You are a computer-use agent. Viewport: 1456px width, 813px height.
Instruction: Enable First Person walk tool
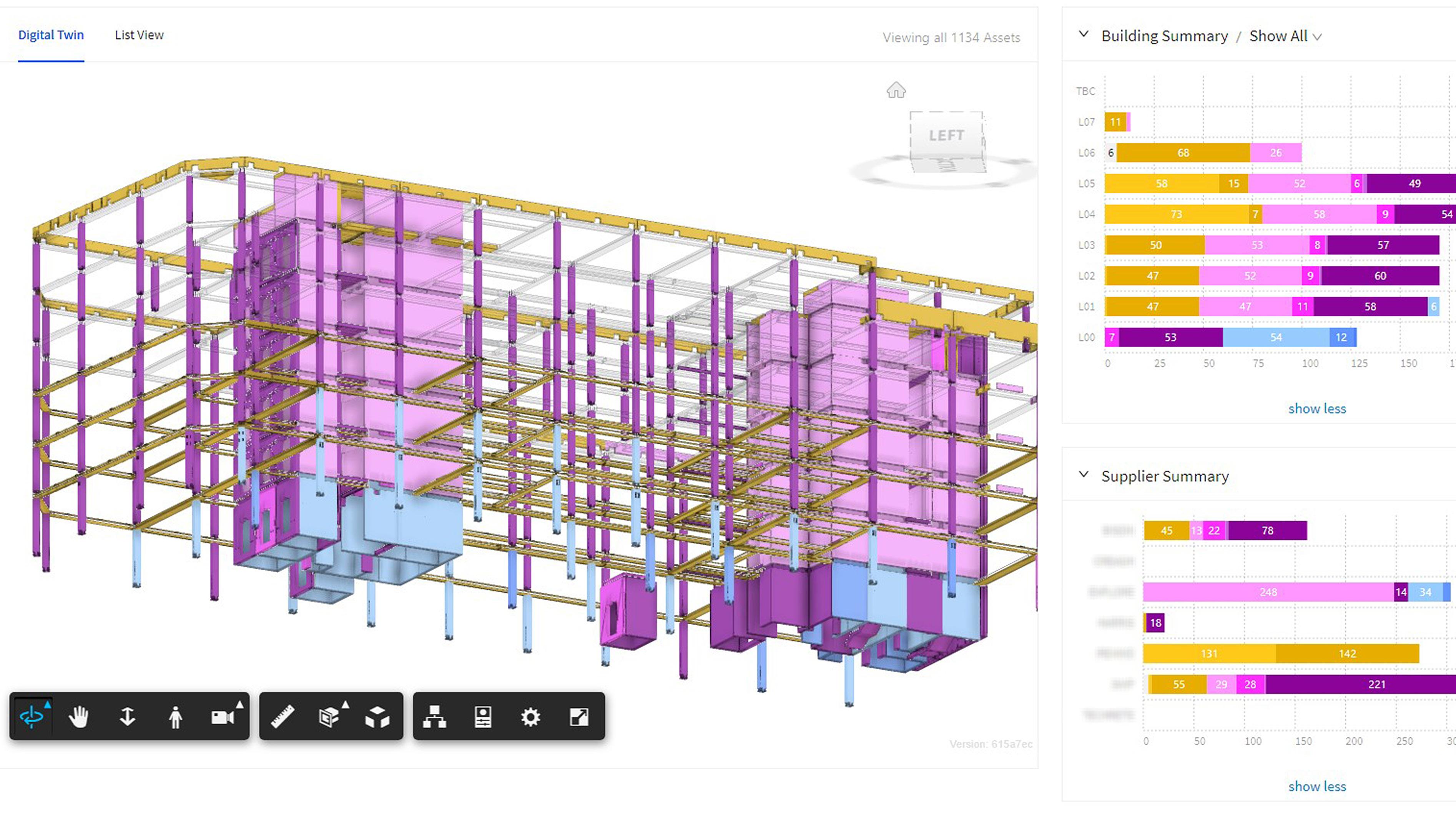[175, 717]
